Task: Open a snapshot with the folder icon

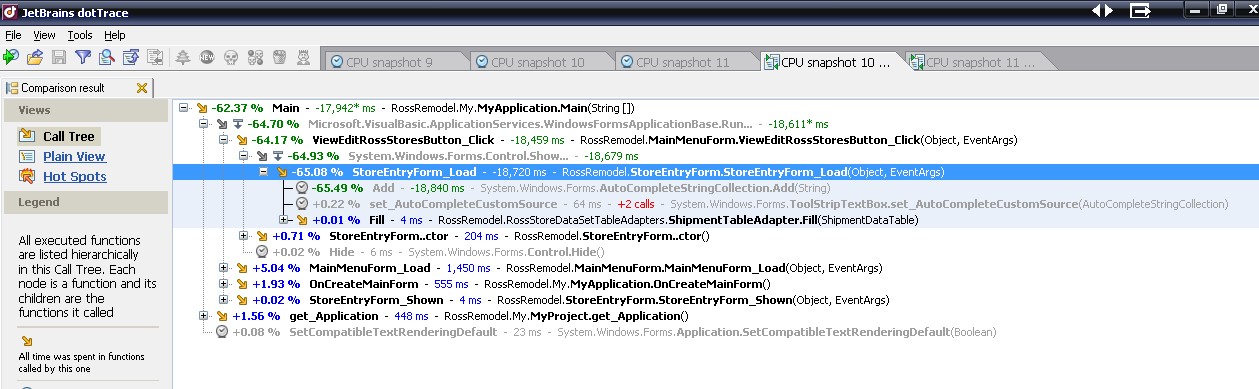Action: [x=34, y=57]
